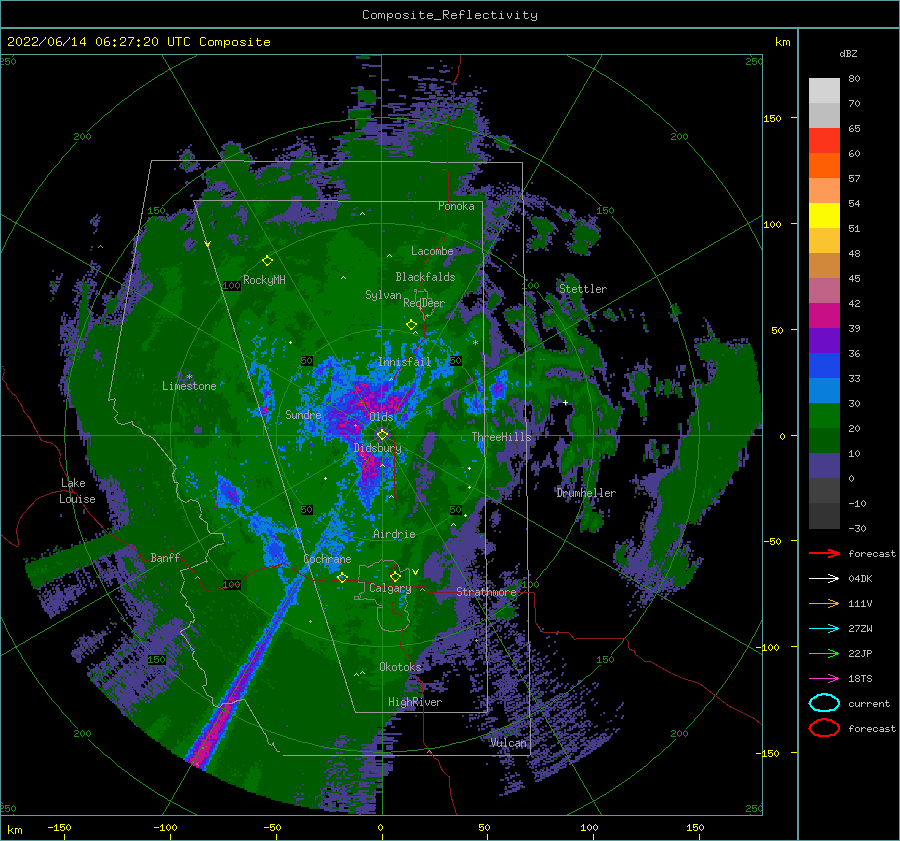The width and height of the screenshot is (900, 841).
Task: Click the Cochrane city label
Action: (327, 559)
